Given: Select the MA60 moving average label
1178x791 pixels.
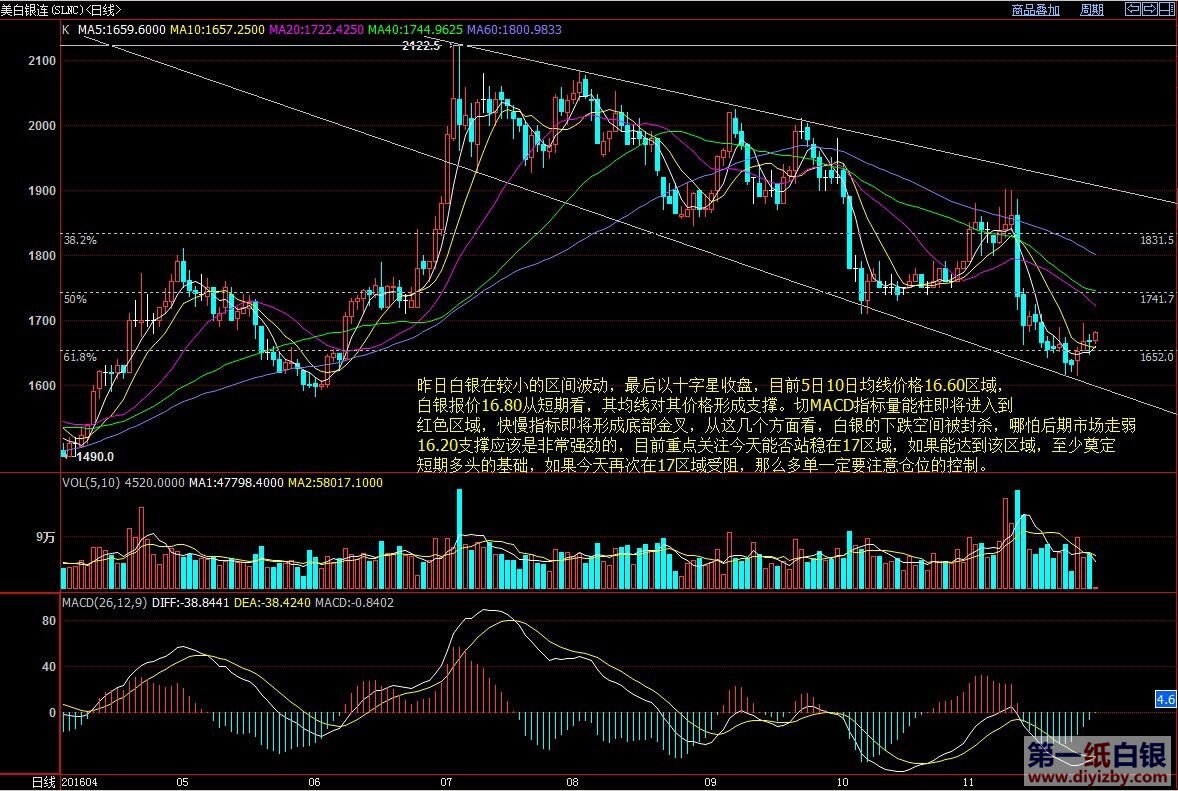Looking at the screenshot, I should pos(514,30).
